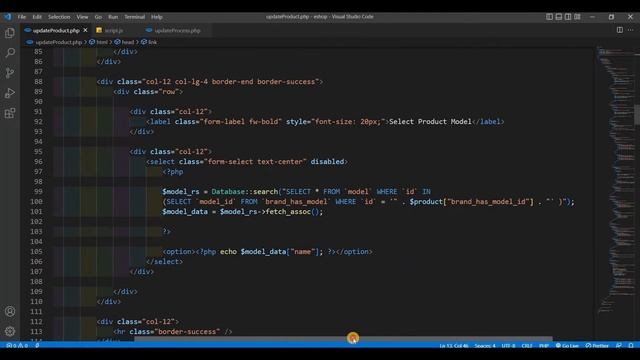Change UTF-8 file encoding
The width and height of the screenshot is (640, 360).
[x=508, y=345]
